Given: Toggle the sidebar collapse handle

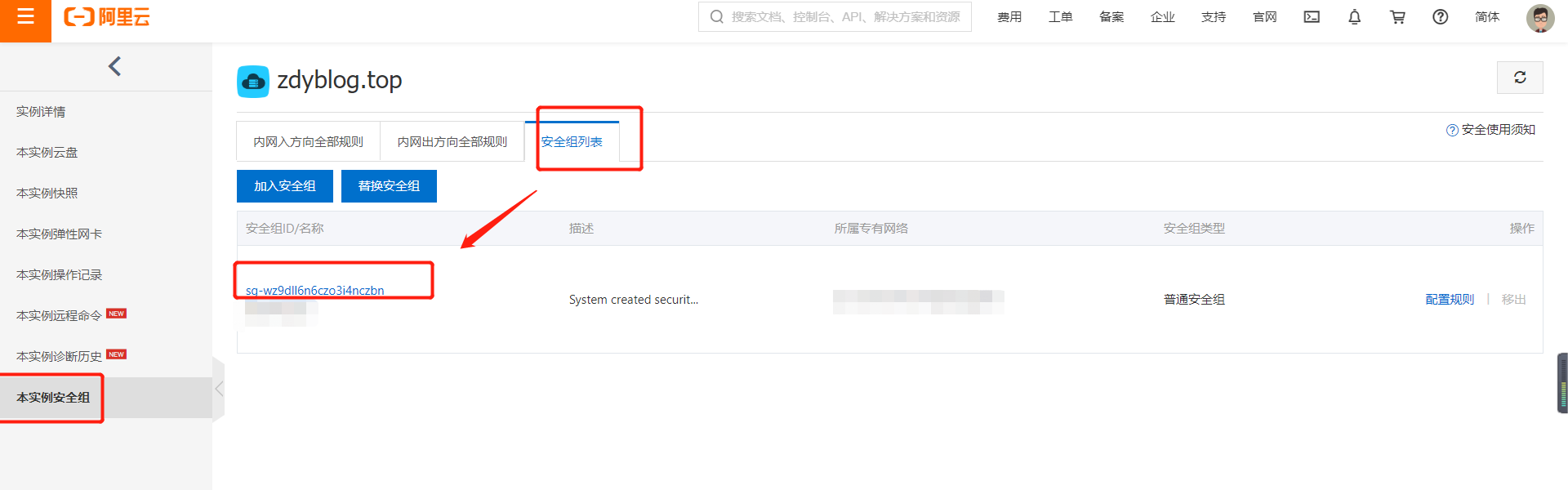Looking at the screenshot, I should tap(218, 390).
